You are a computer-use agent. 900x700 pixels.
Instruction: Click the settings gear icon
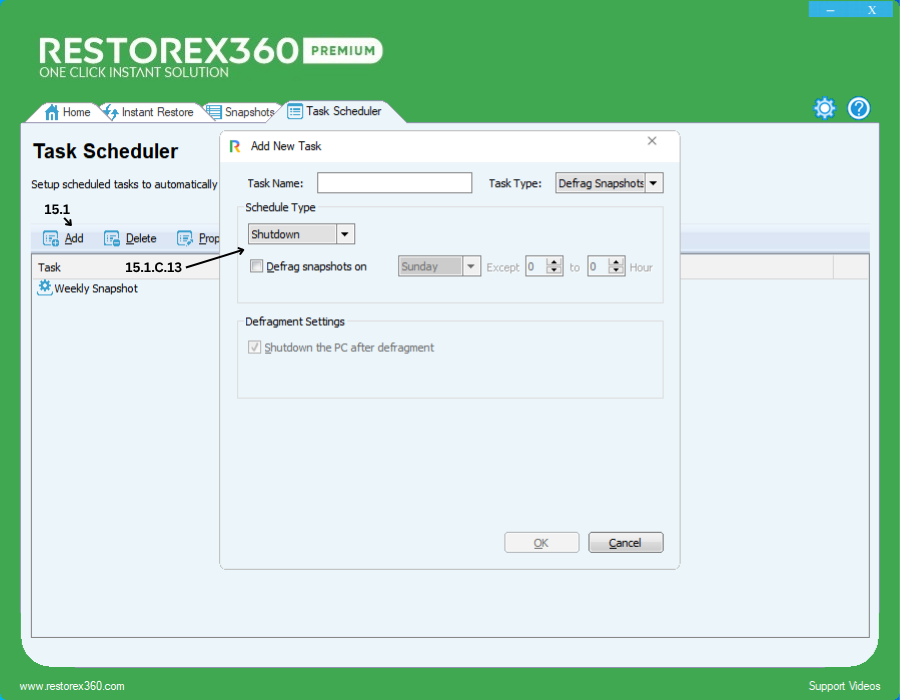tap(824, 108)
